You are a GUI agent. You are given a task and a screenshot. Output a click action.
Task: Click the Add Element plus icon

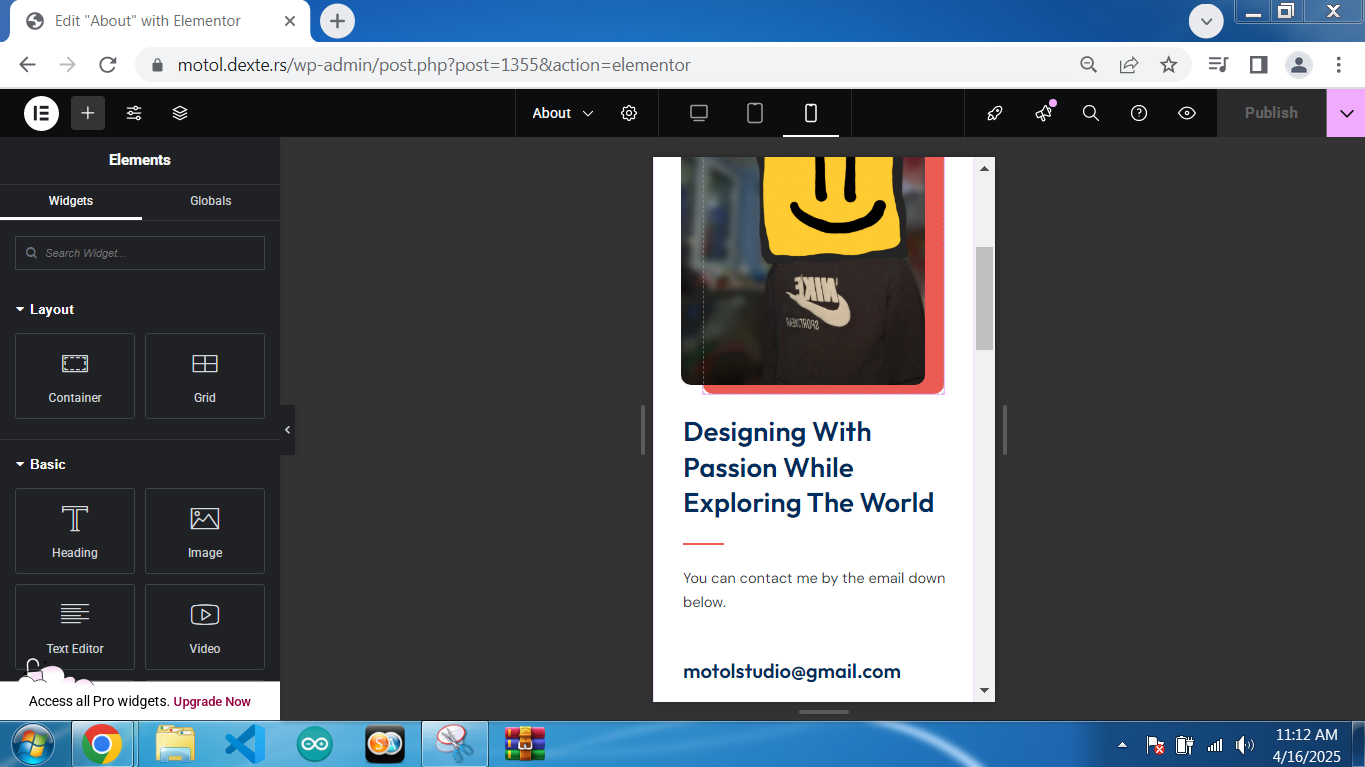88,113
